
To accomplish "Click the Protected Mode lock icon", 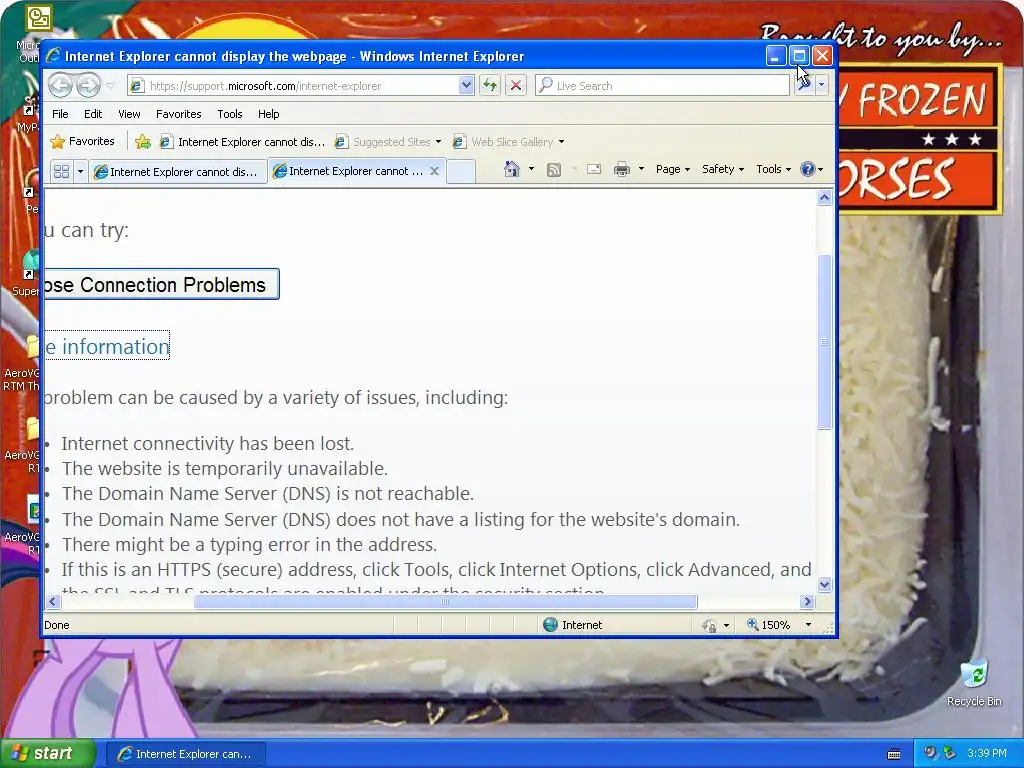I will click(709, 626).
